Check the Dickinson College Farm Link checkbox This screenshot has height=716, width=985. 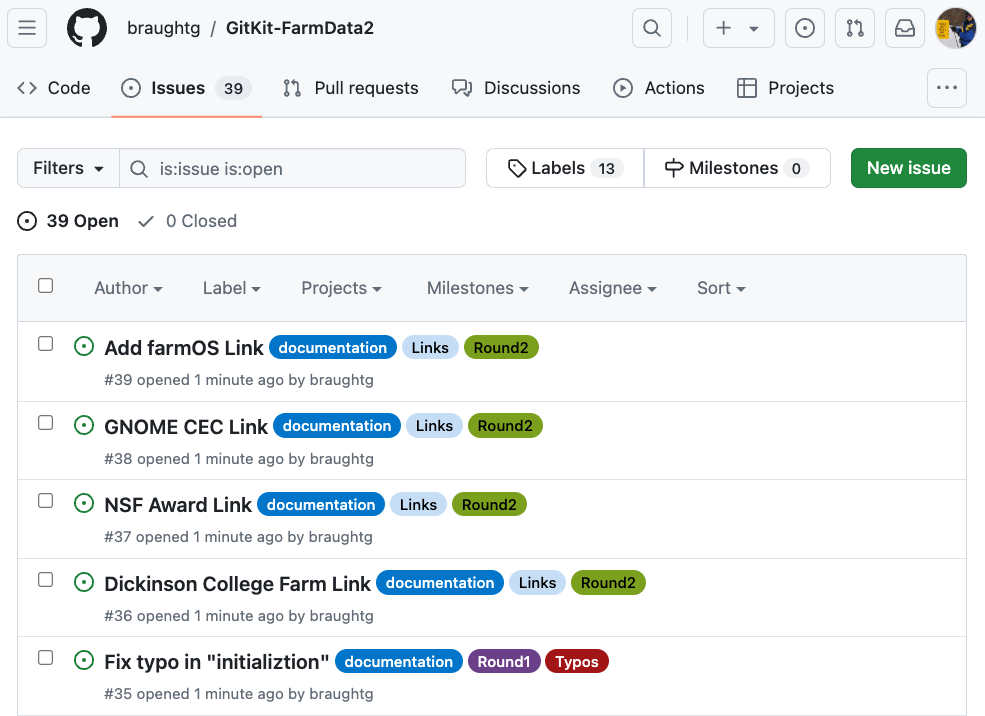click(x=45, y=580)
